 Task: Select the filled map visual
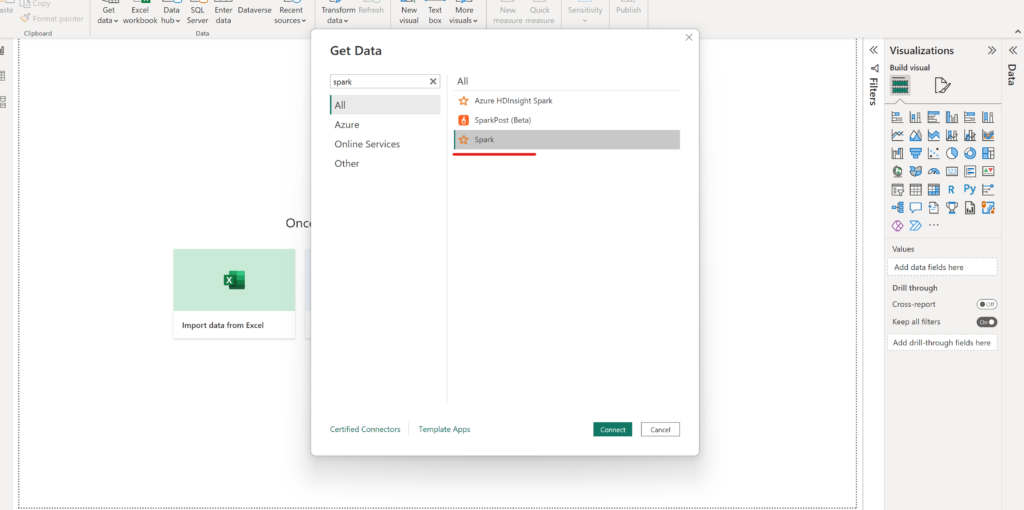tap(916, 172)
